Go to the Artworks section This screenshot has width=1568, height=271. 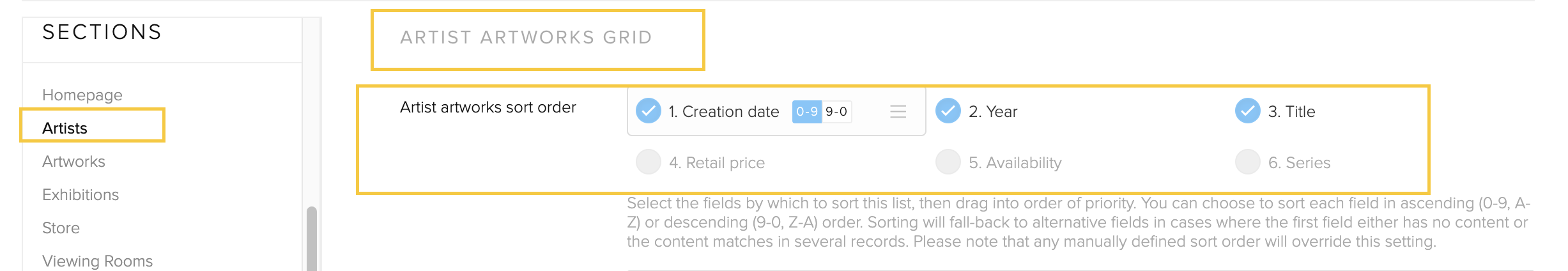(x=73, y=161)
